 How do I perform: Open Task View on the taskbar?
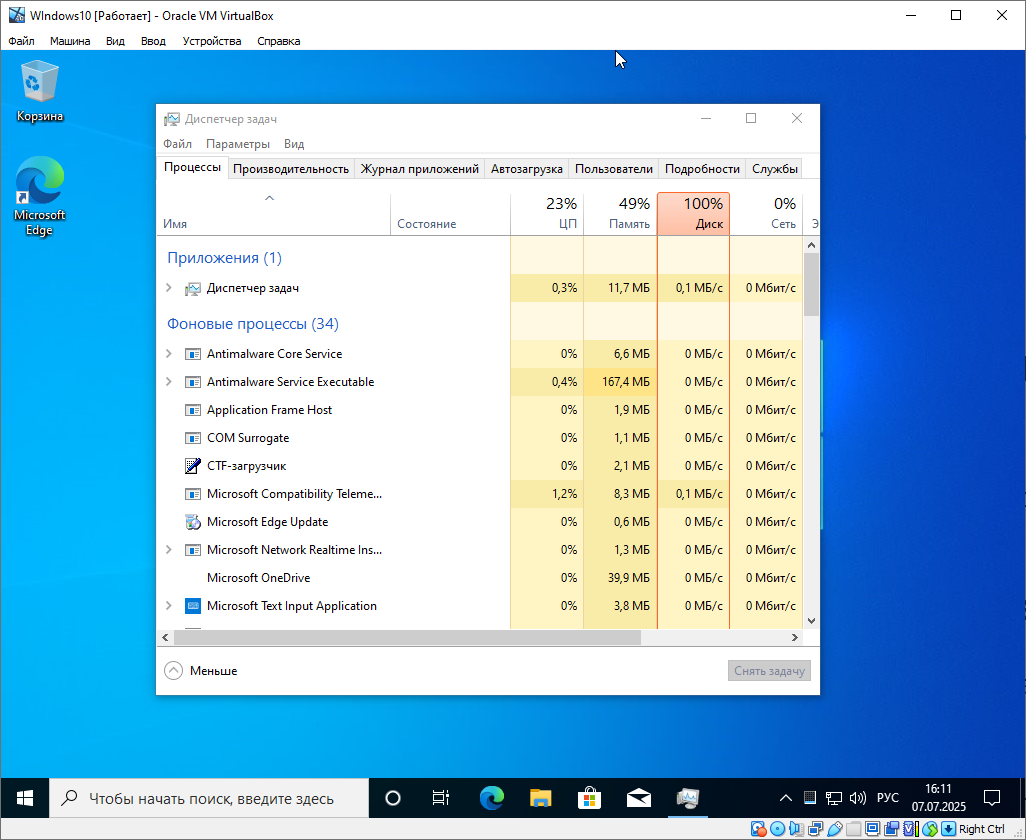point(441,798)
